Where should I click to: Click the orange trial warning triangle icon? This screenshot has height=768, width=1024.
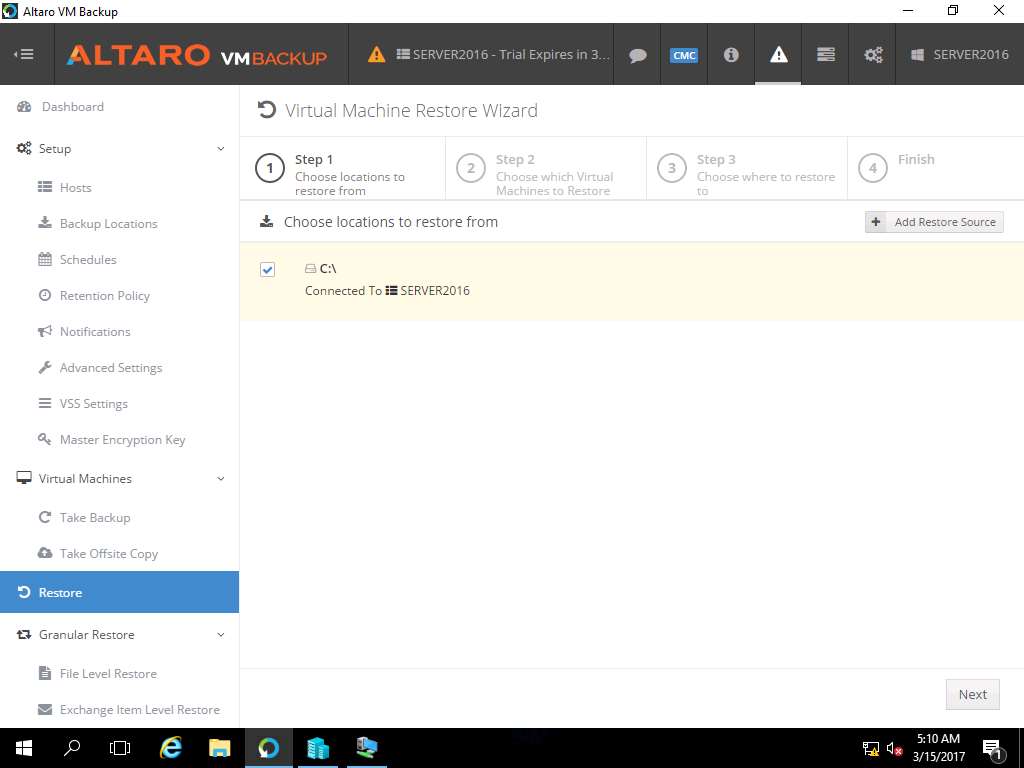click(376, 54)
